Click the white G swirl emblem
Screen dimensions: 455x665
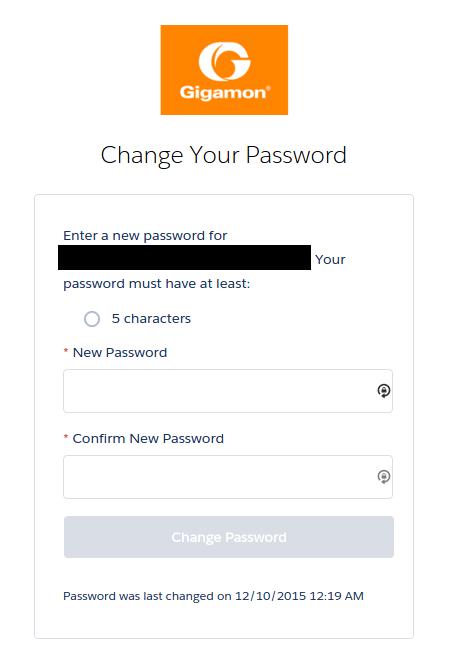[224, 61]
